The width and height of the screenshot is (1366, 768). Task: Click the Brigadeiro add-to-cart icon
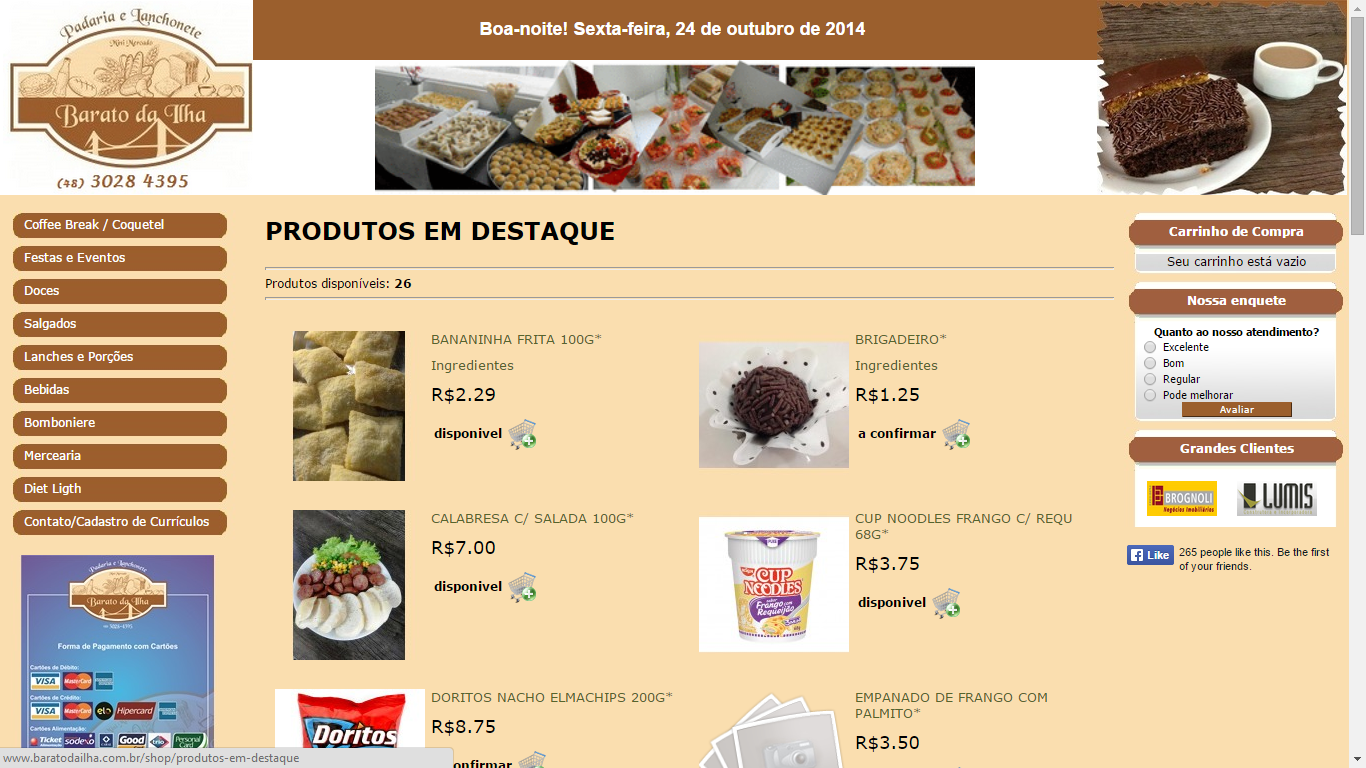coord(956,434)
